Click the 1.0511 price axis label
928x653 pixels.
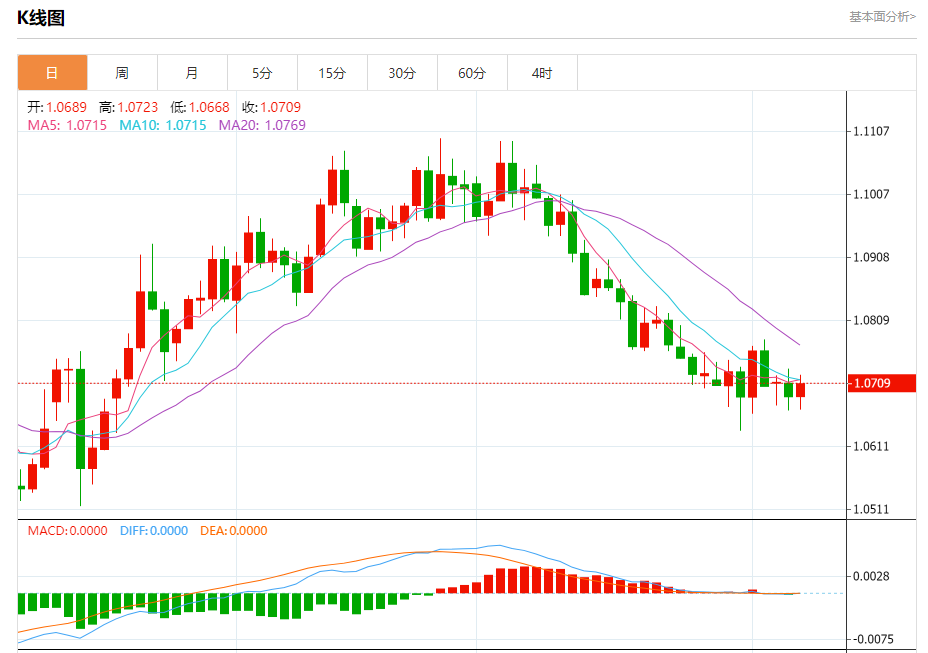[871, 509]
